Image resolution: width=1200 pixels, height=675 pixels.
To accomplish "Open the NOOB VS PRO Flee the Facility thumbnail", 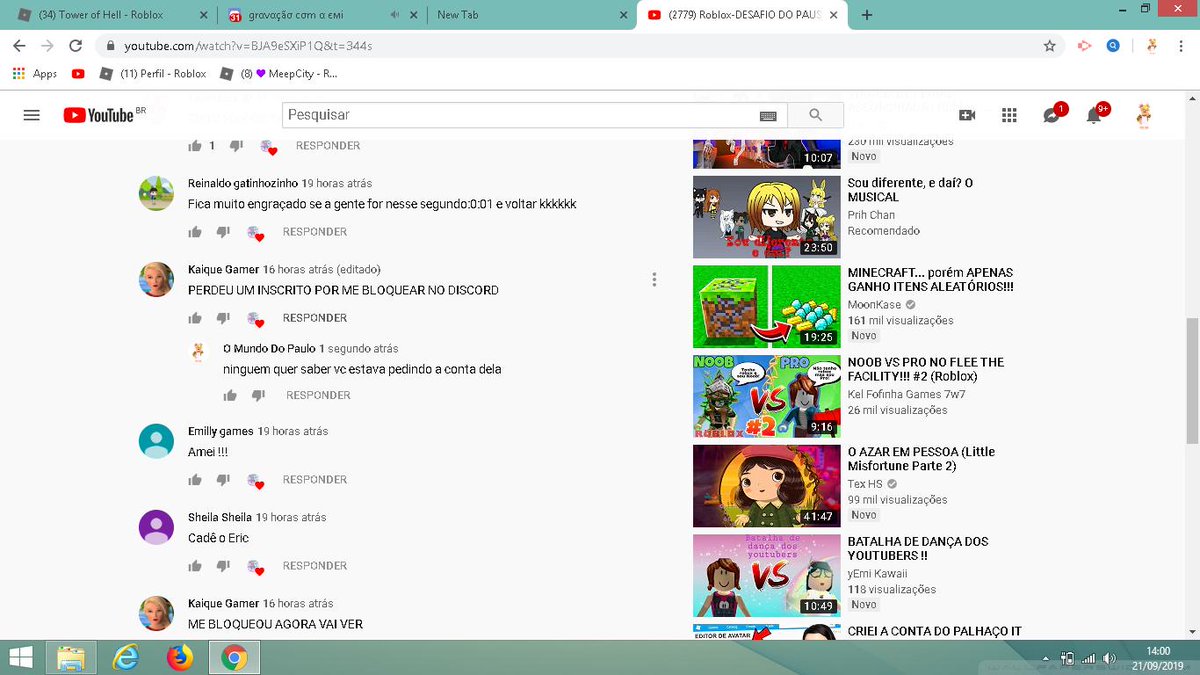I will (x=765, y=396).
